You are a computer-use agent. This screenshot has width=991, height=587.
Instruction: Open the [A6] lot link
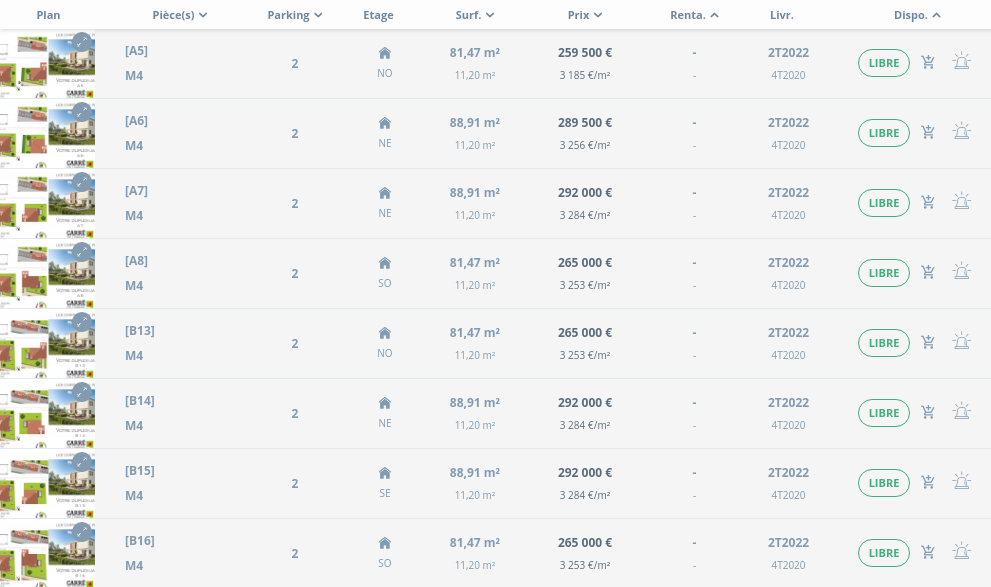136,121
